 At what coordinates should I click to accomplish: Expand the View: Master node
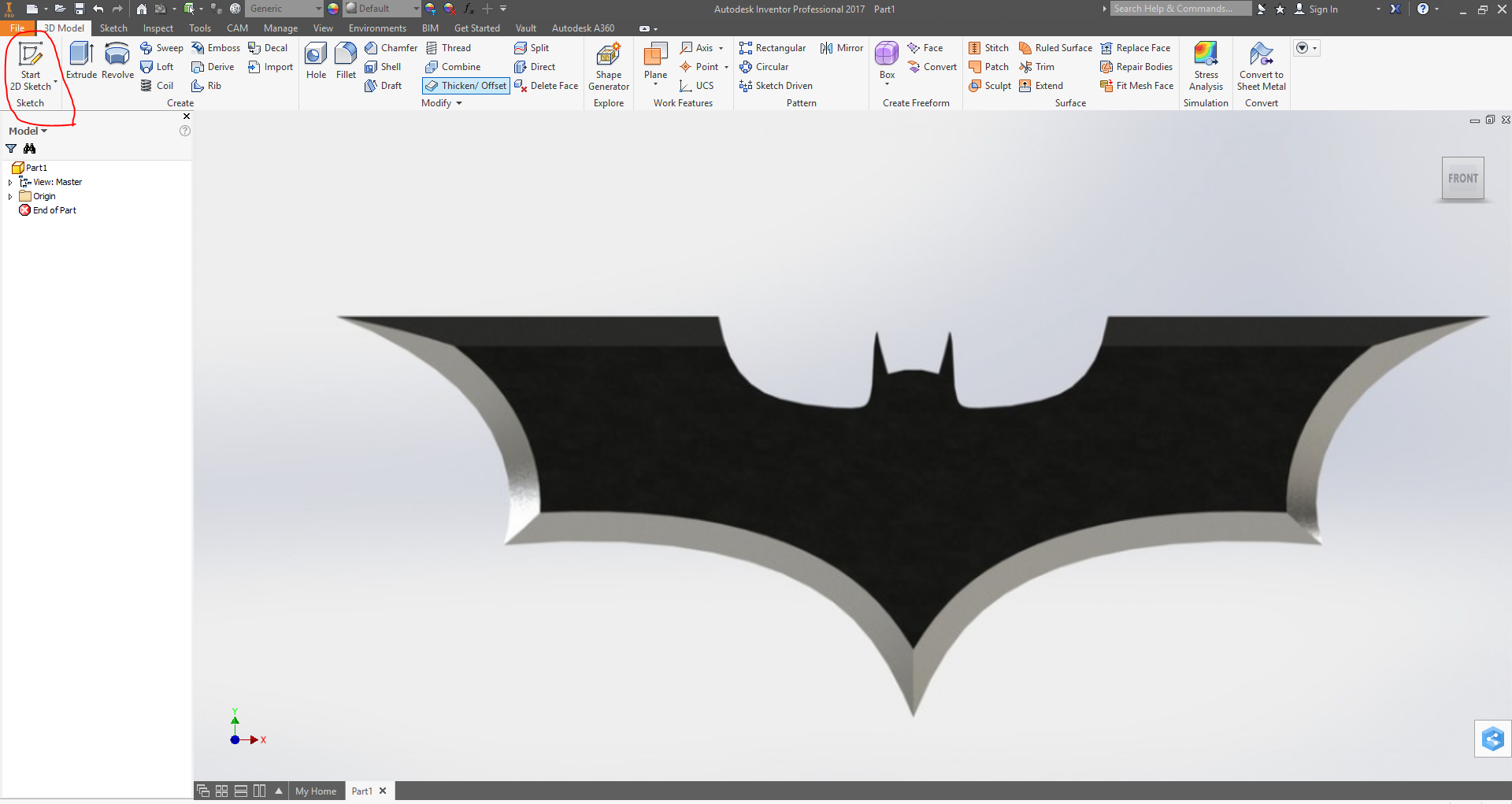tap(10, 183)
